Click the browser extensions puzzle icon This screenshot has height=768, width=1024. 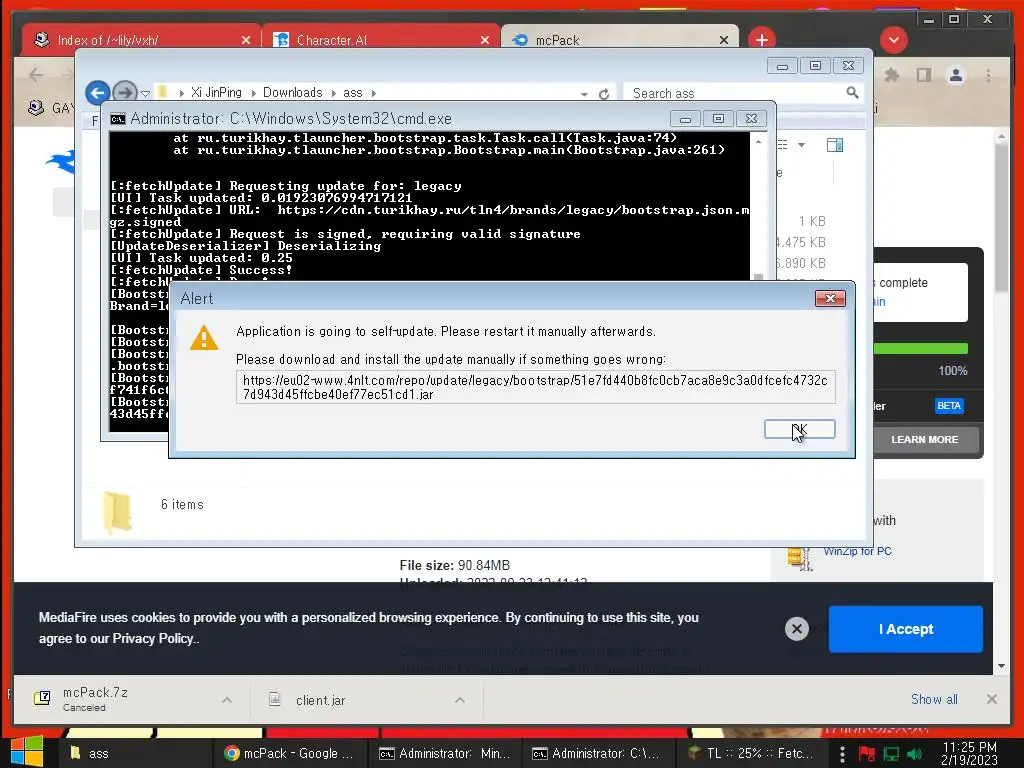pyautogui.click(x=891, y=75)
